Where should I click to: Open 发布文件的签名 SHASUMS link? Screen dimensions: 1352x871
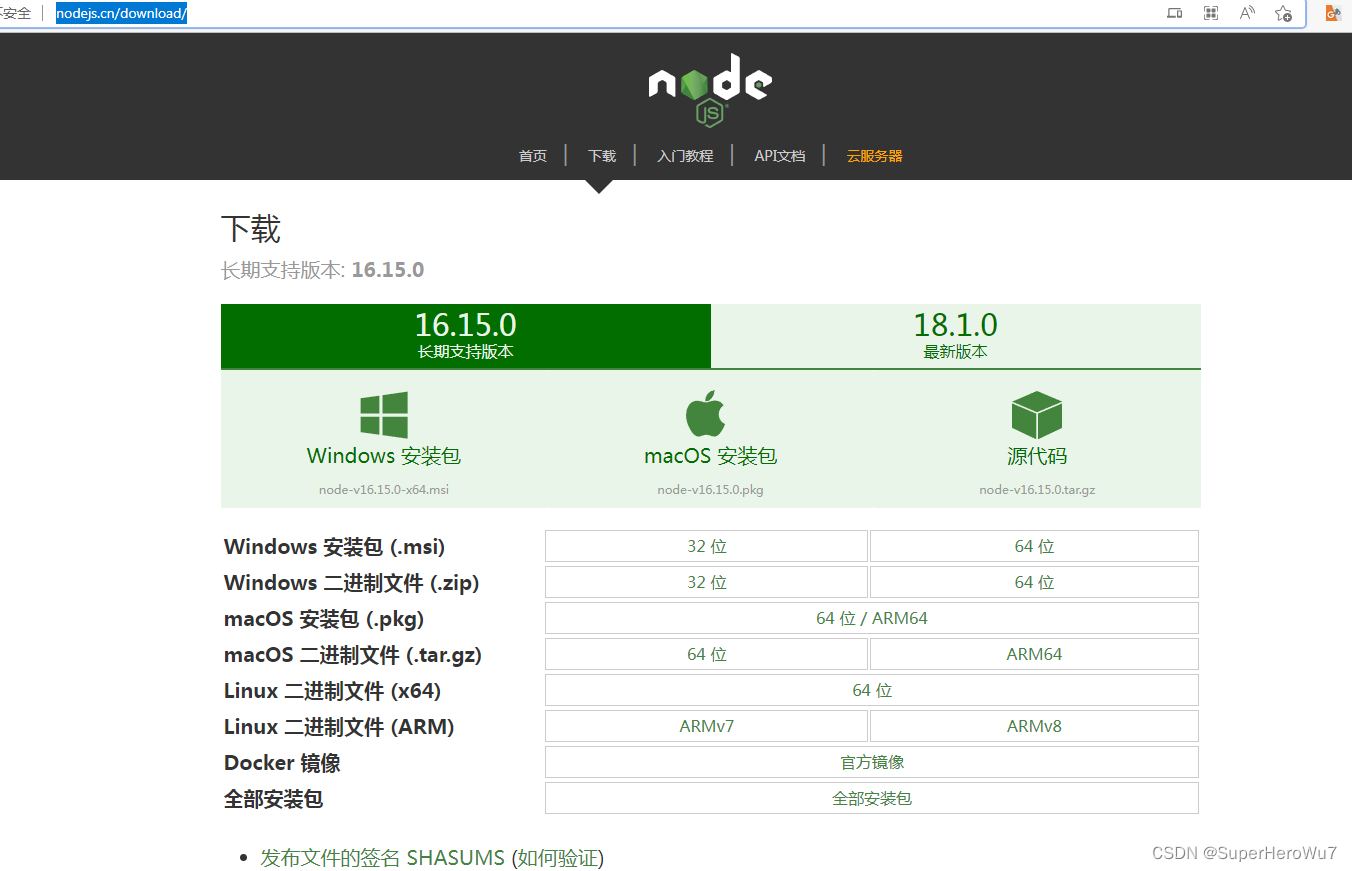coord(382,858)
